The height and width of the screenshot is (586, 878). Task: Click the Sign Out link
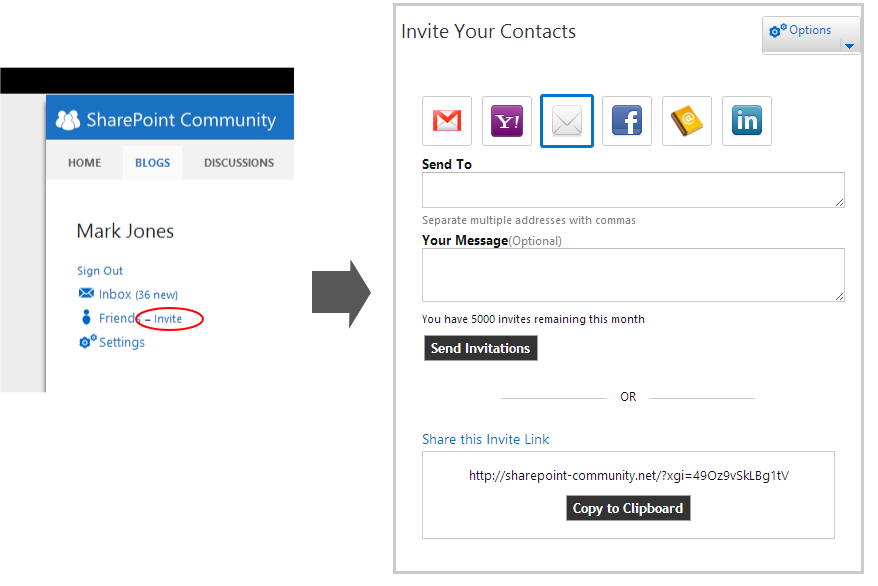(x=100, y=271)
